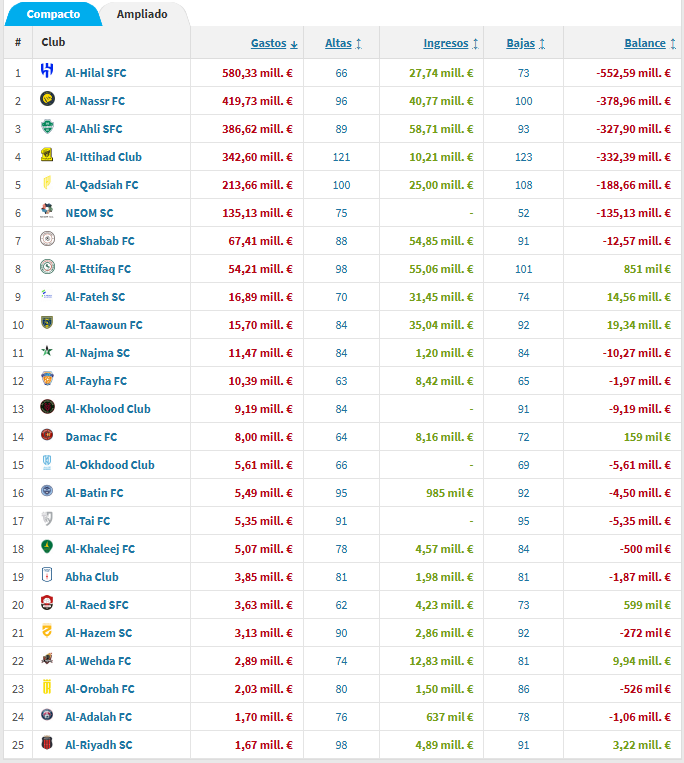Click the Al-Kholood Club crest
684x763 pixels.
[x=47, y=407]
